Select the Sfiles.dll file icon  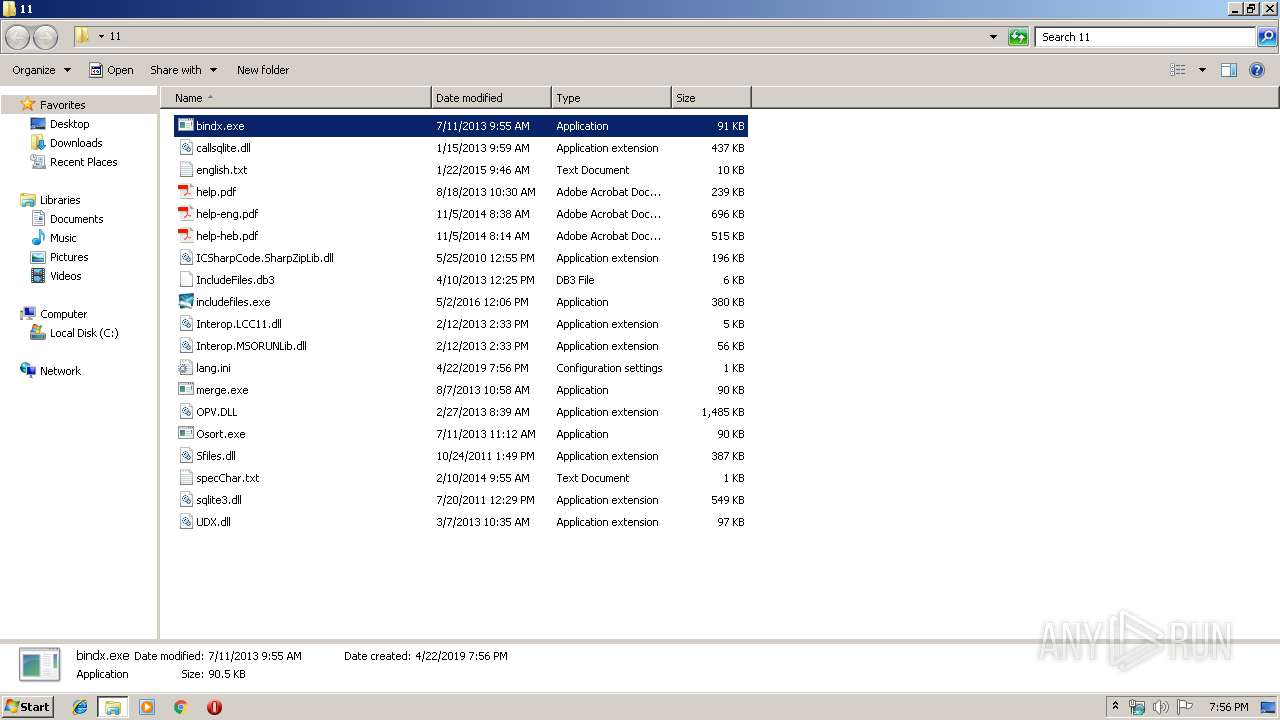coord(185,456)
